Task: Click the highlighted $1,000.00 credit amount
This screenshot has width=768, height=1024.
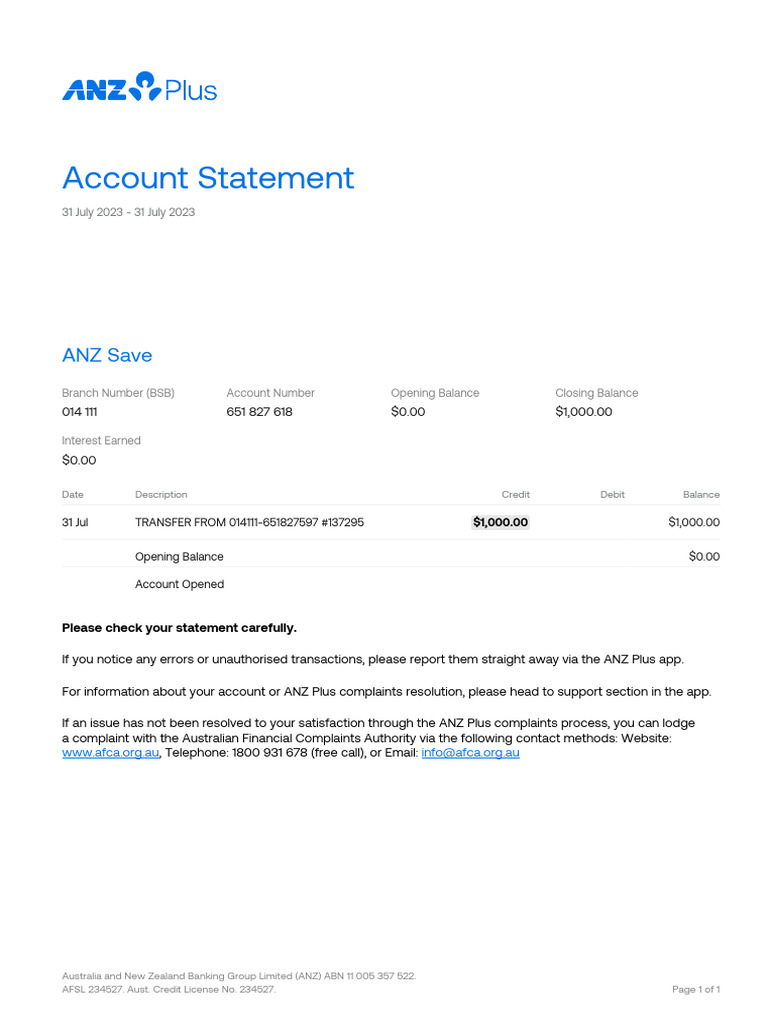Action: click(x=500, y=522)
